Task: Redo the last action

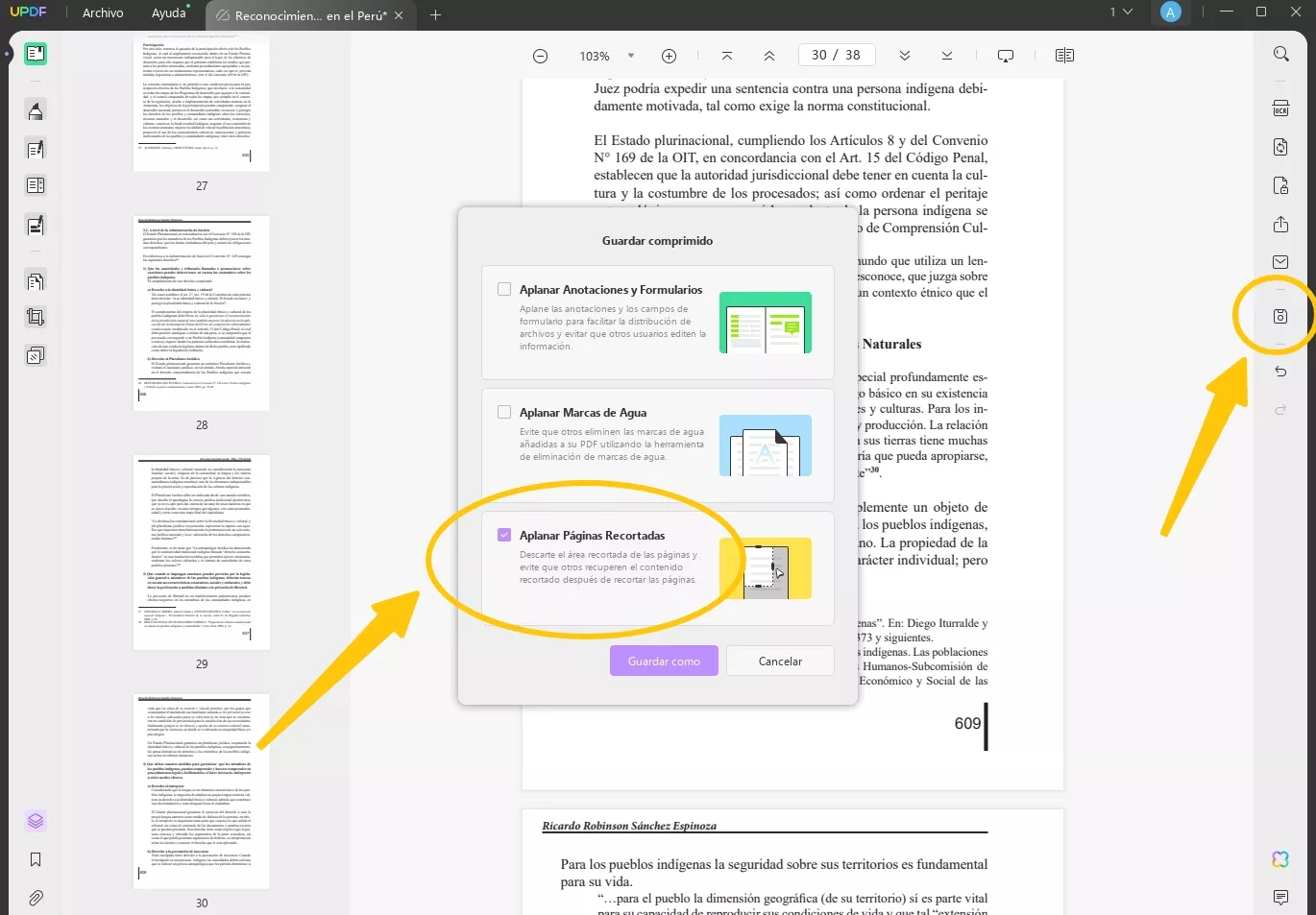Action: coord(1280,410)
